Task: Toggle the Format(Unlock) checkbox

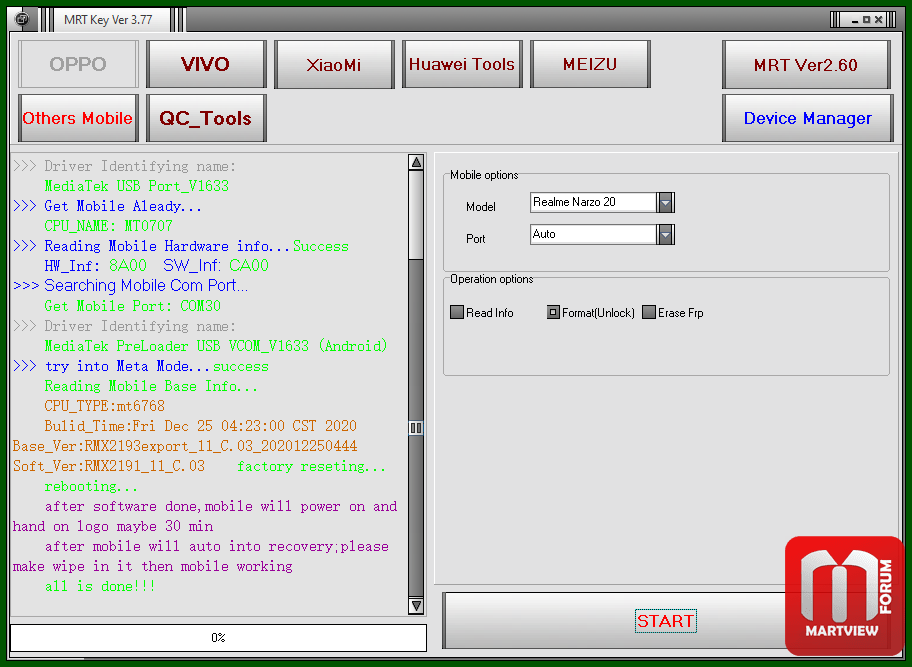Action: (x=553, y=312)
